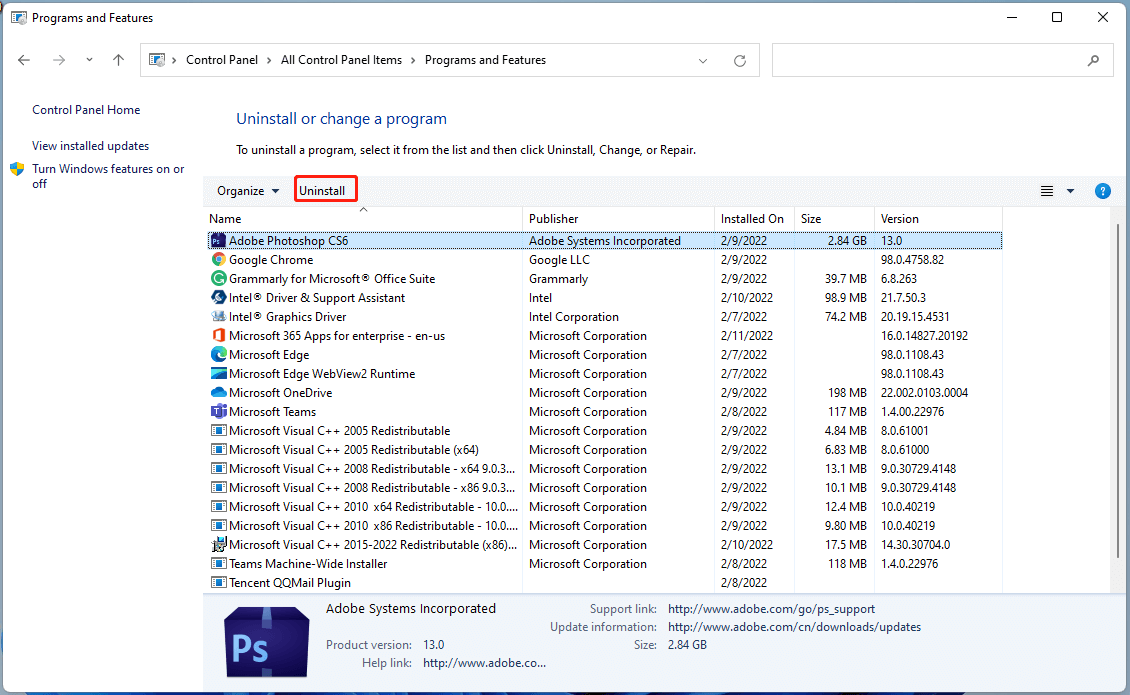Click the change view list icon
Viewport: 1130px width, 695px height.
click(1047, 191)
